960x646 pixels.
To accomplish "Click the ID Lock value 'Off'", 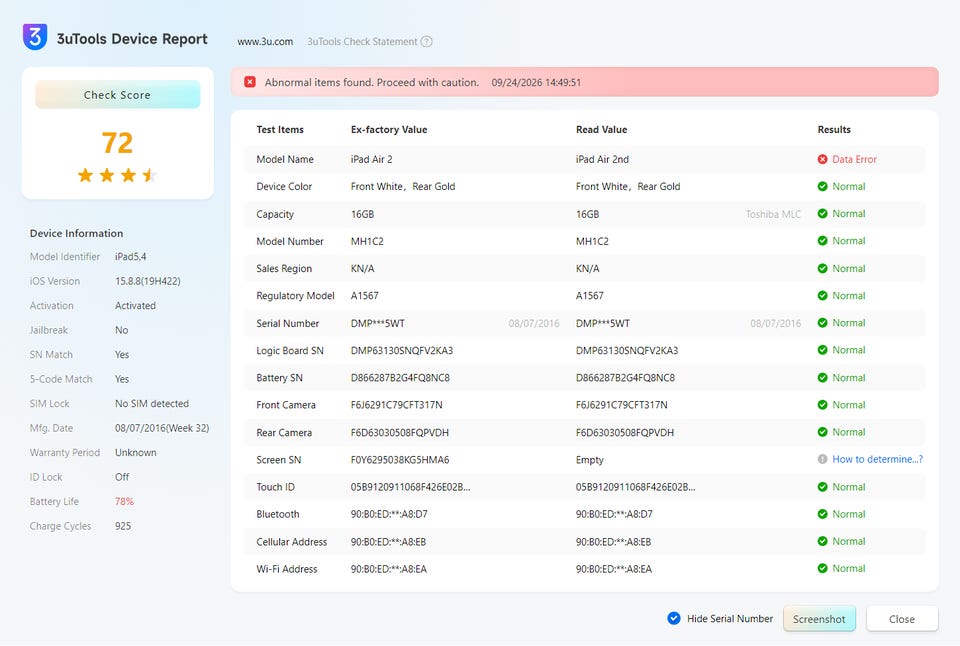I will click(122, 477).
